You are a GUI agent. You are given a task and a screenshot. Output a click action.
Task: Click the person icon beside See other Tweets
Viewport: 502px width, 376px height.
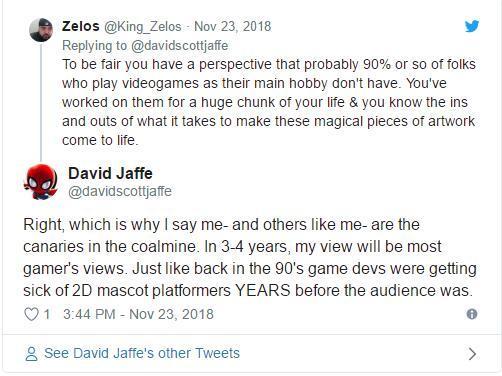[31, 354]
